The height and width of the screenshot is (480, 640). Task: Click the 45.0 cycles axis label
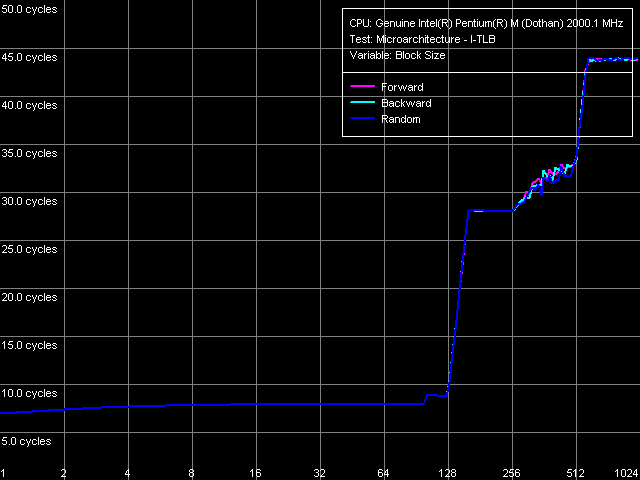click(x=29, y=57)
